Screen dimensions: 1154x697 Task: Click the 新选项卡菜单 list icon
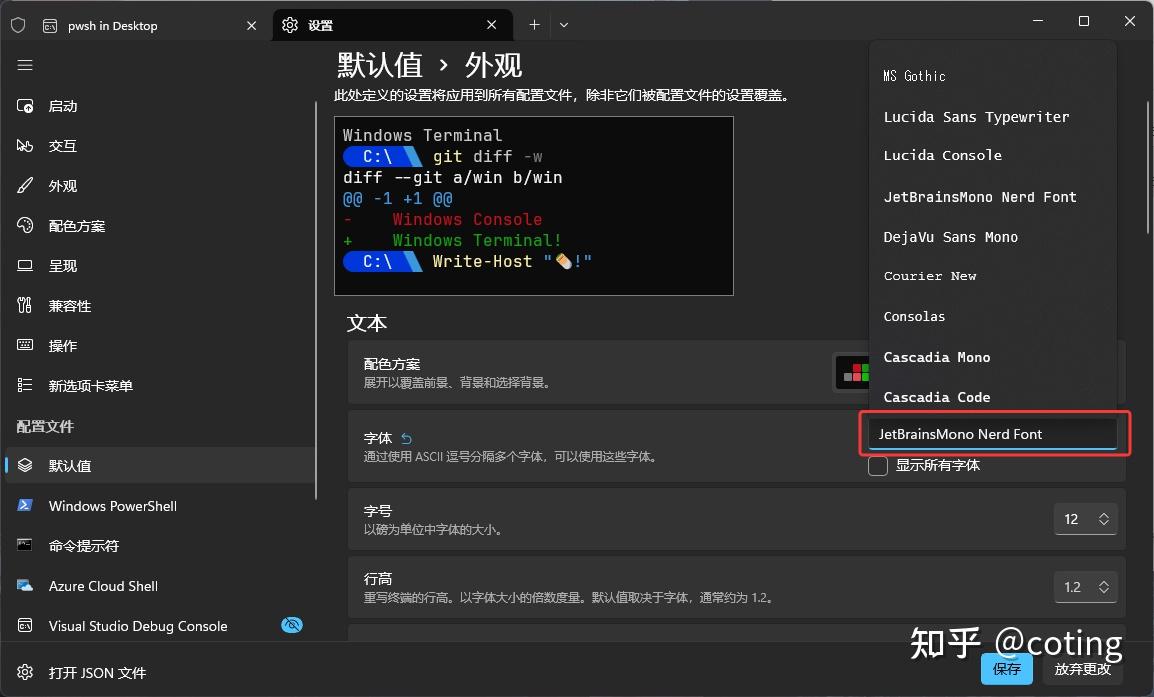(25, 385)
